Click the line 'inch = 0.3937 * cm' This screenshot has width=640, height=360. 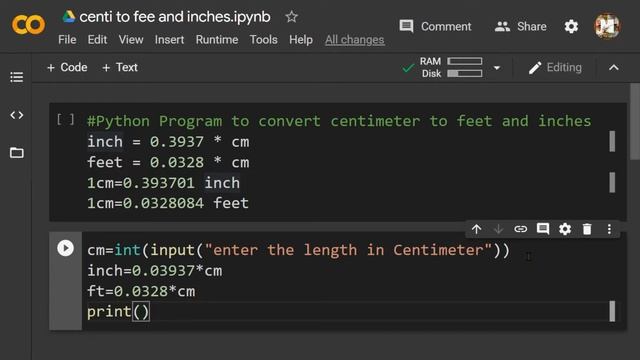click(168, 142)
